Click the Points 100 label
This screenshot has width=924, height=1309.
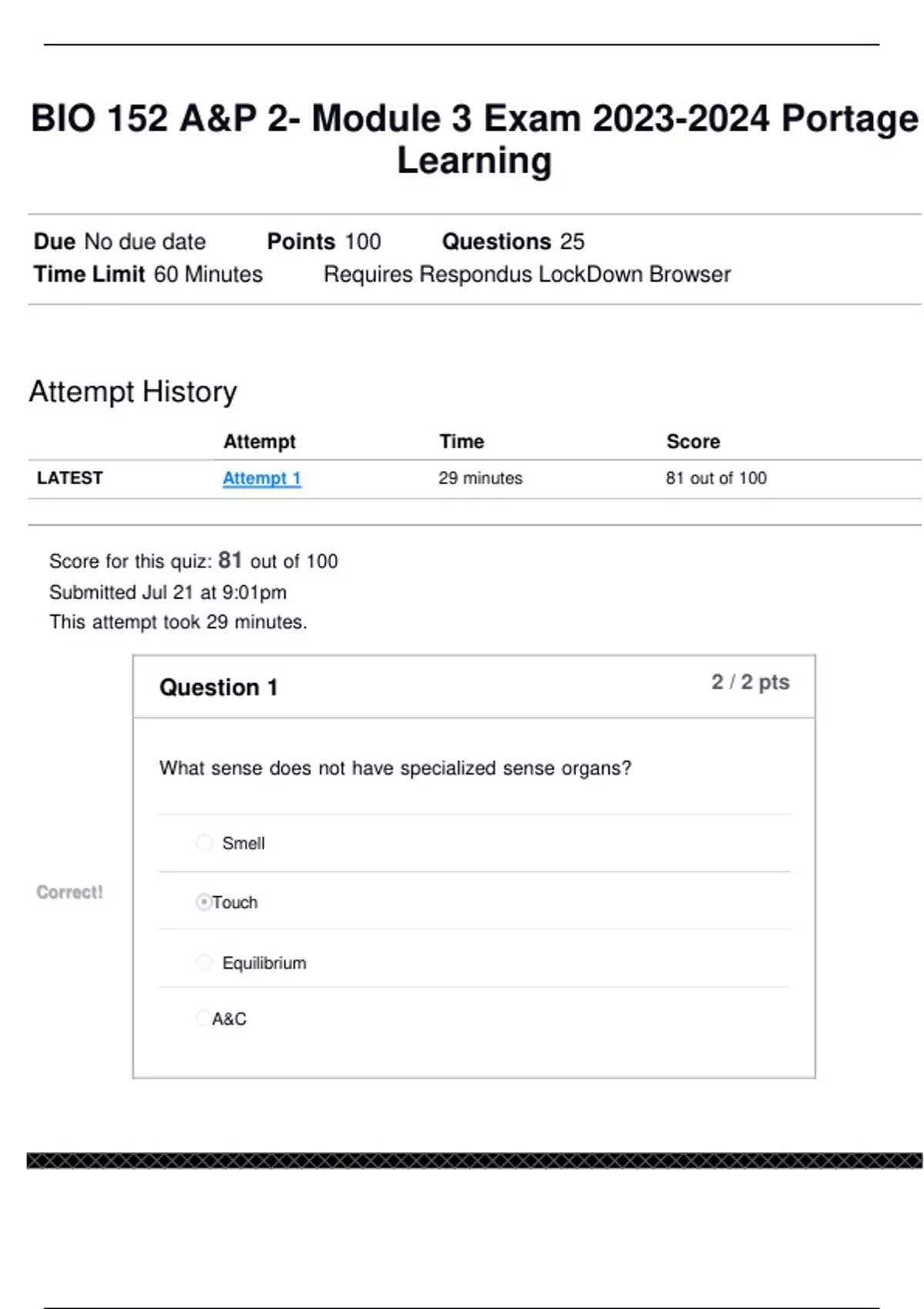[323, 242]
